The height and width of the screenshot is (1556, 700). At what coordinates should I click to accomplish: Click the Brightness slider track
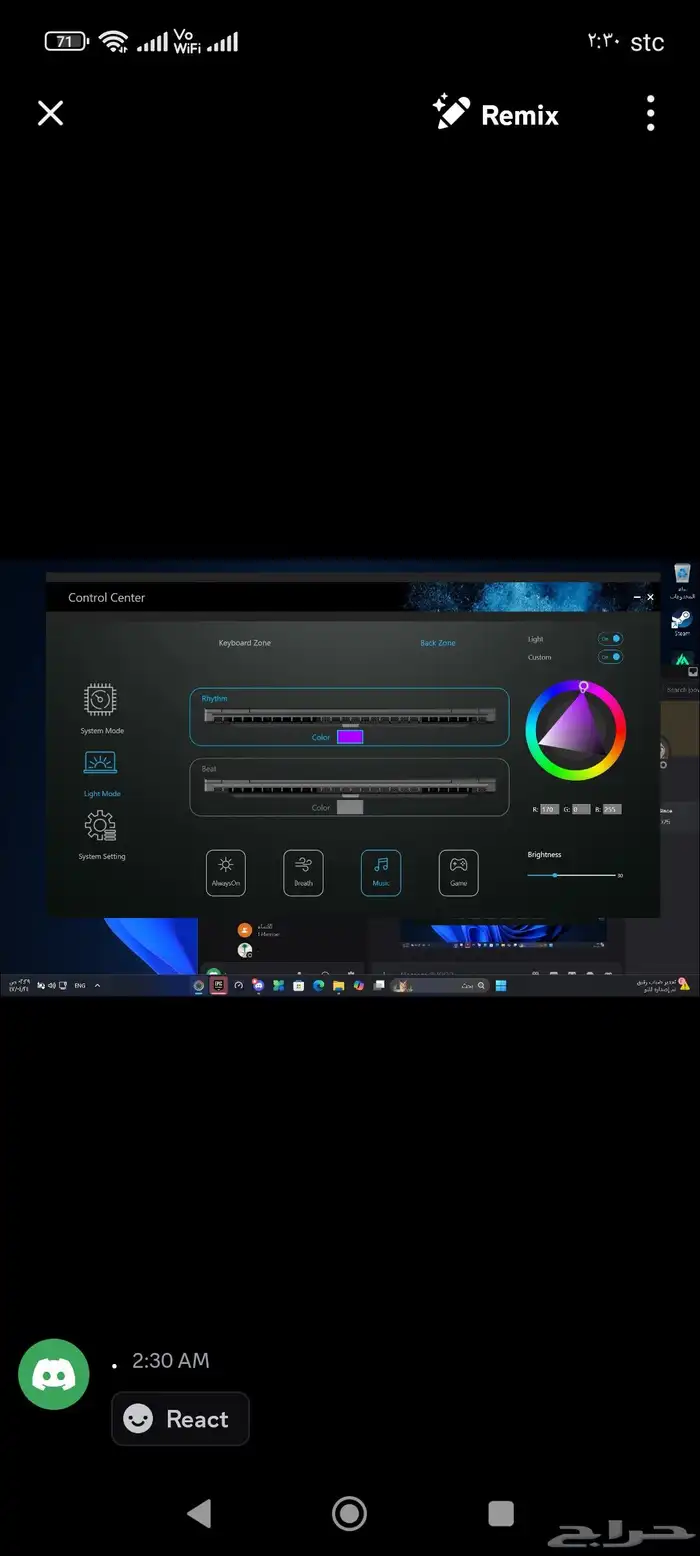[x=571, y=875]
